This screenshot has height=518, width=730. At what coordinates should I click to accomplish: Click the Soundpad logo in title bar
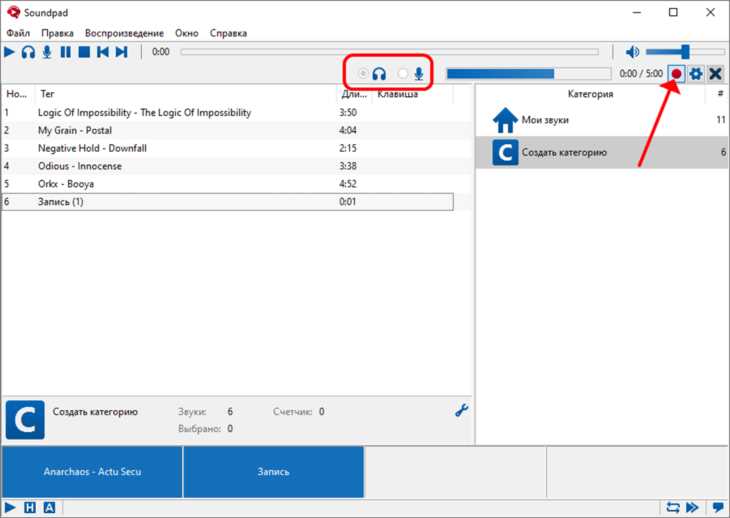click(x=14, y=13)
